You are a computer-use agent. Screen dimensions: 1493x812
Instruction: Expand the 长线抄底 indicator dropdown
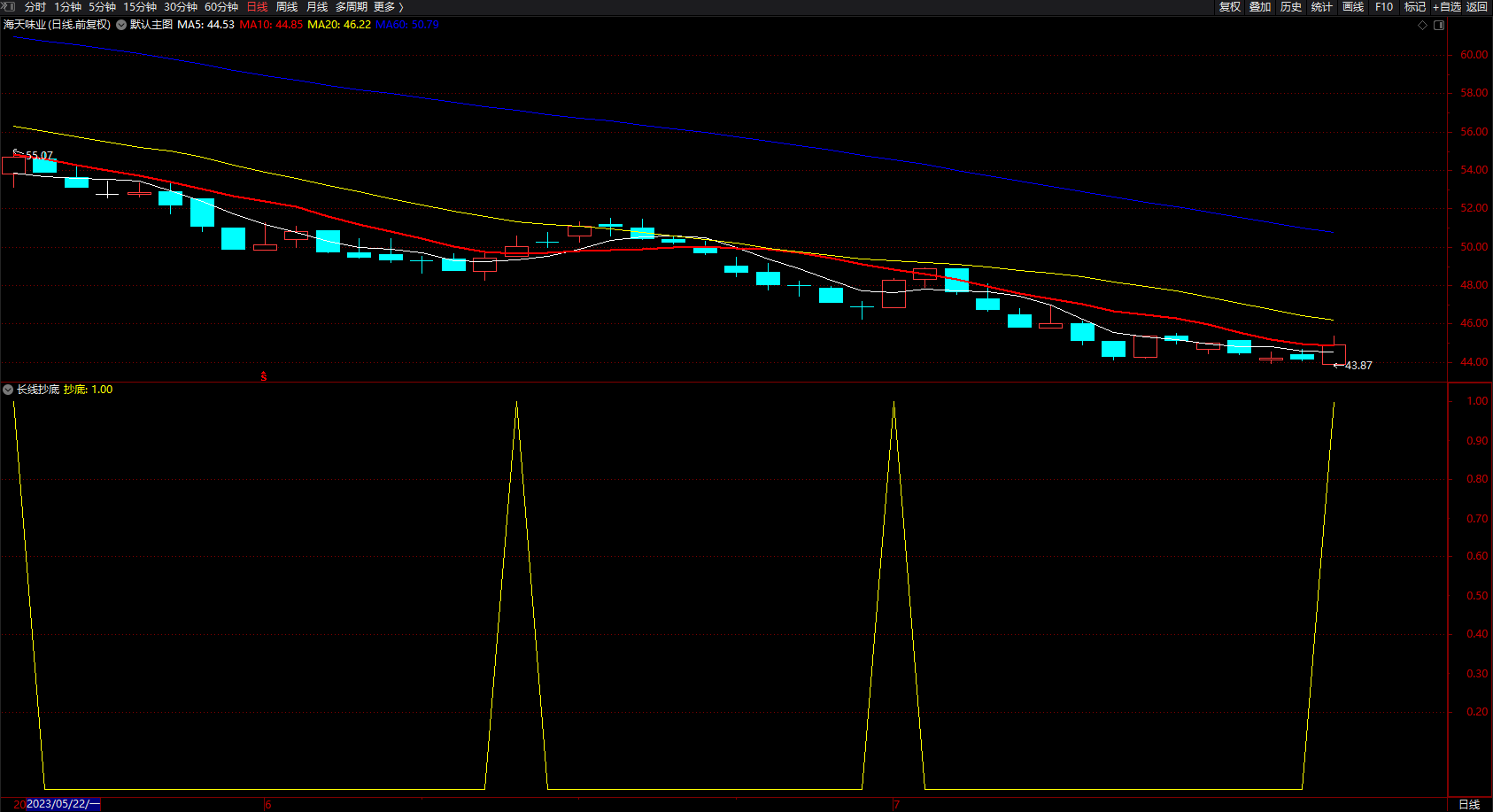(8, 390)
